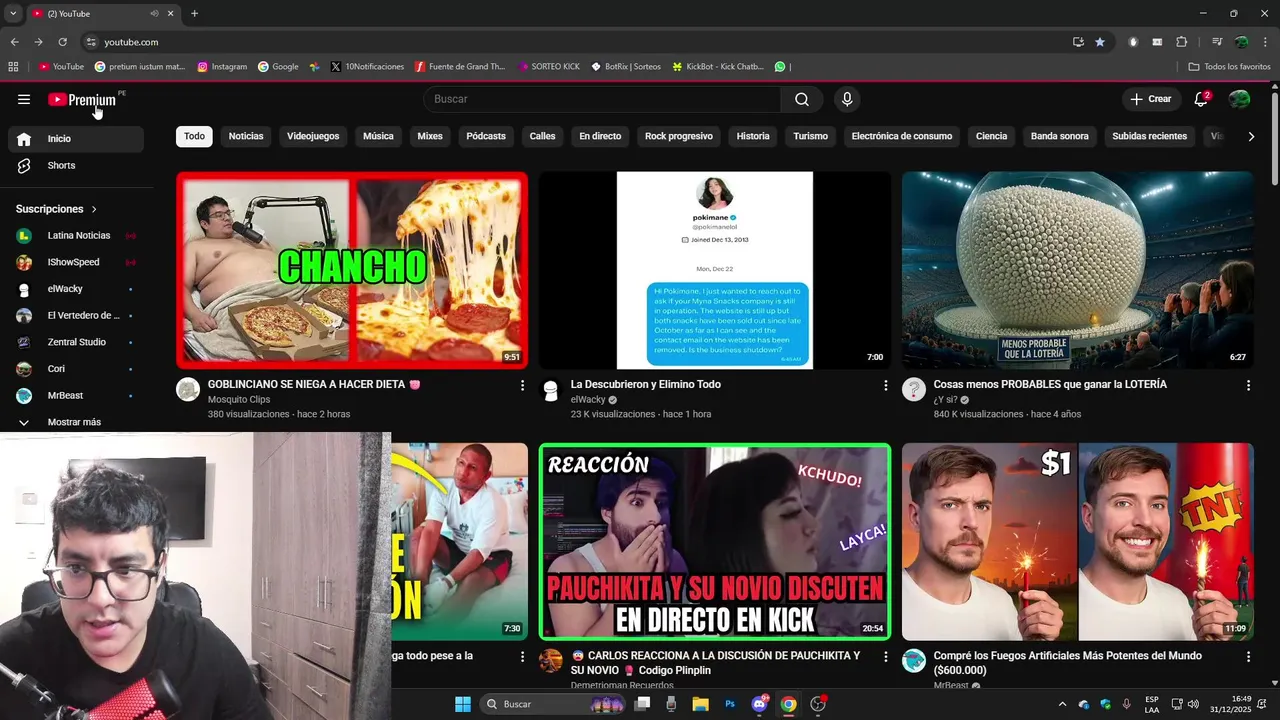Select the Rock progresivo filter chip
Image resolution: width=1280 pixels, height=720 pixels.
[x=679, y=136]
